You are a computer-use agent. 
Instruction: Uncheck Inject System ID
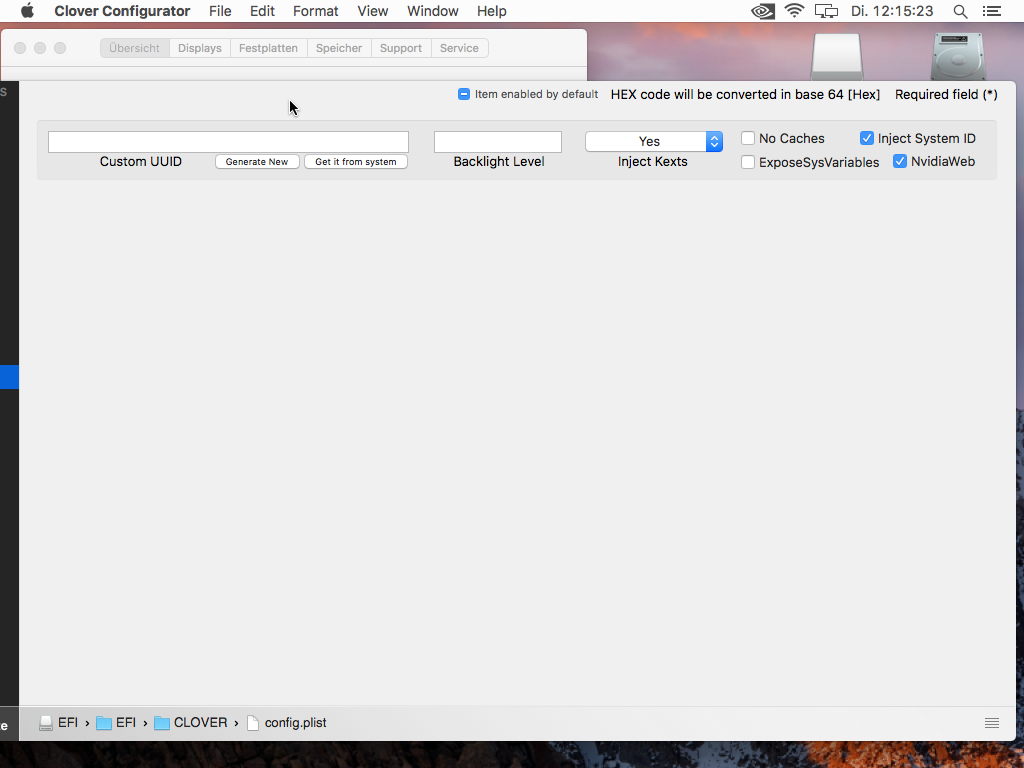pos(867,138)
